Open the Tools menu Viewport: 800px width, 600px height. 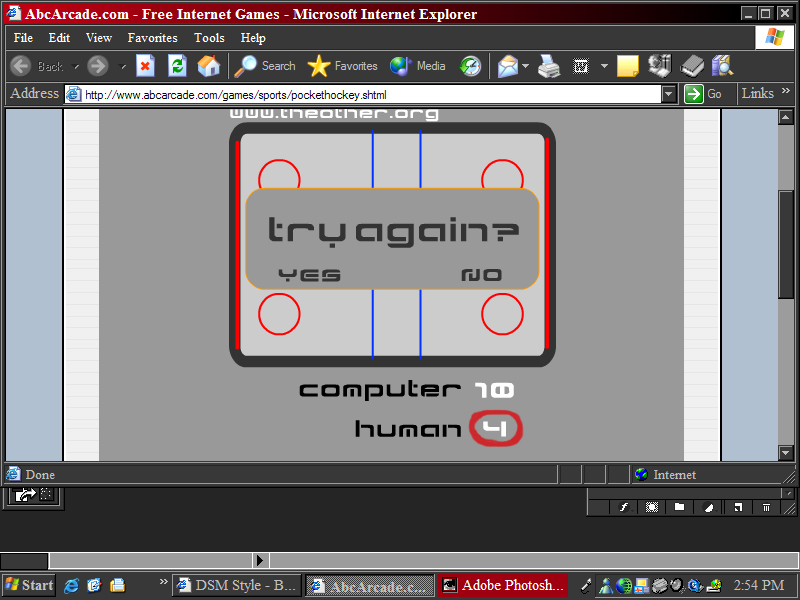tap(209, 38)
